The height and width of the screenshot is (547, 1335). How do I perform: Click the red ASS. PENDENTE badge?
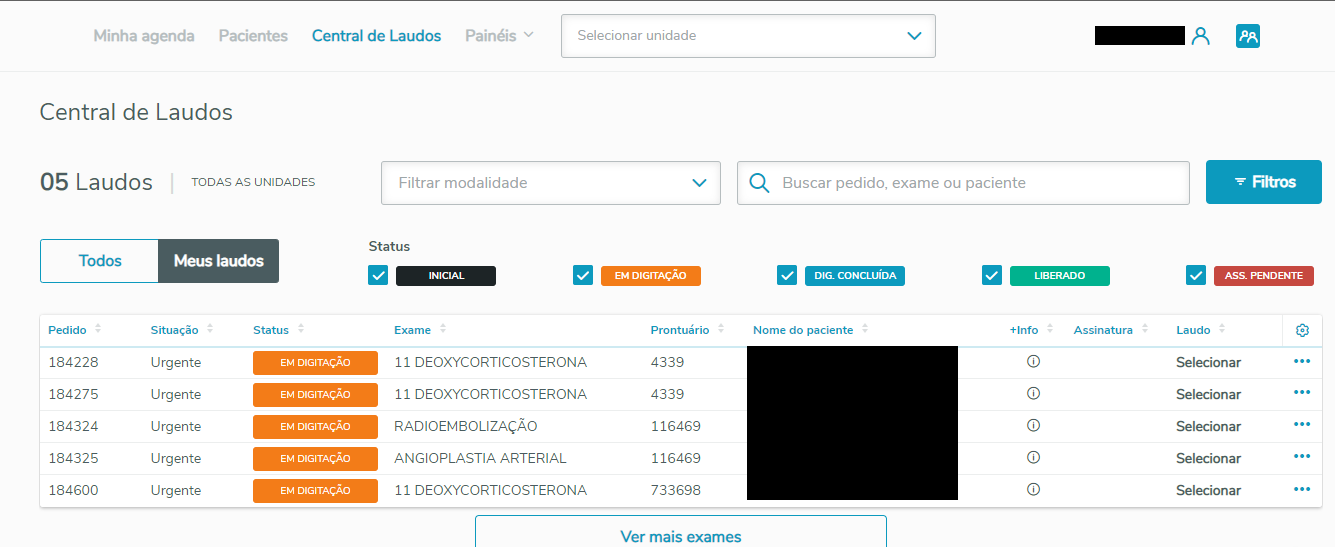pos(1264,276)
